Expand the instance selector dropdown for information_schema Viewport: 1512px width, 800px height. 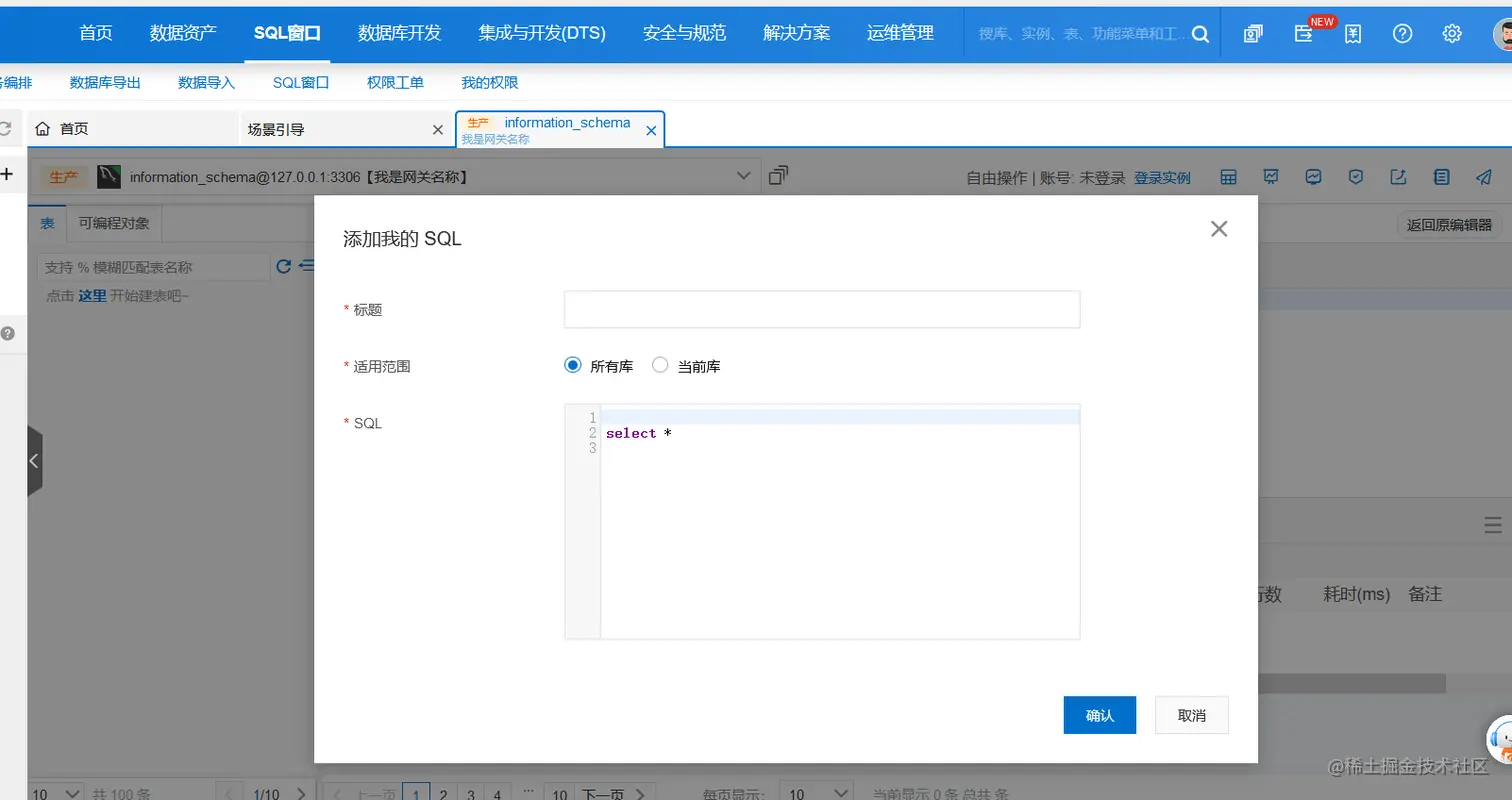click(x=743, y=176)
